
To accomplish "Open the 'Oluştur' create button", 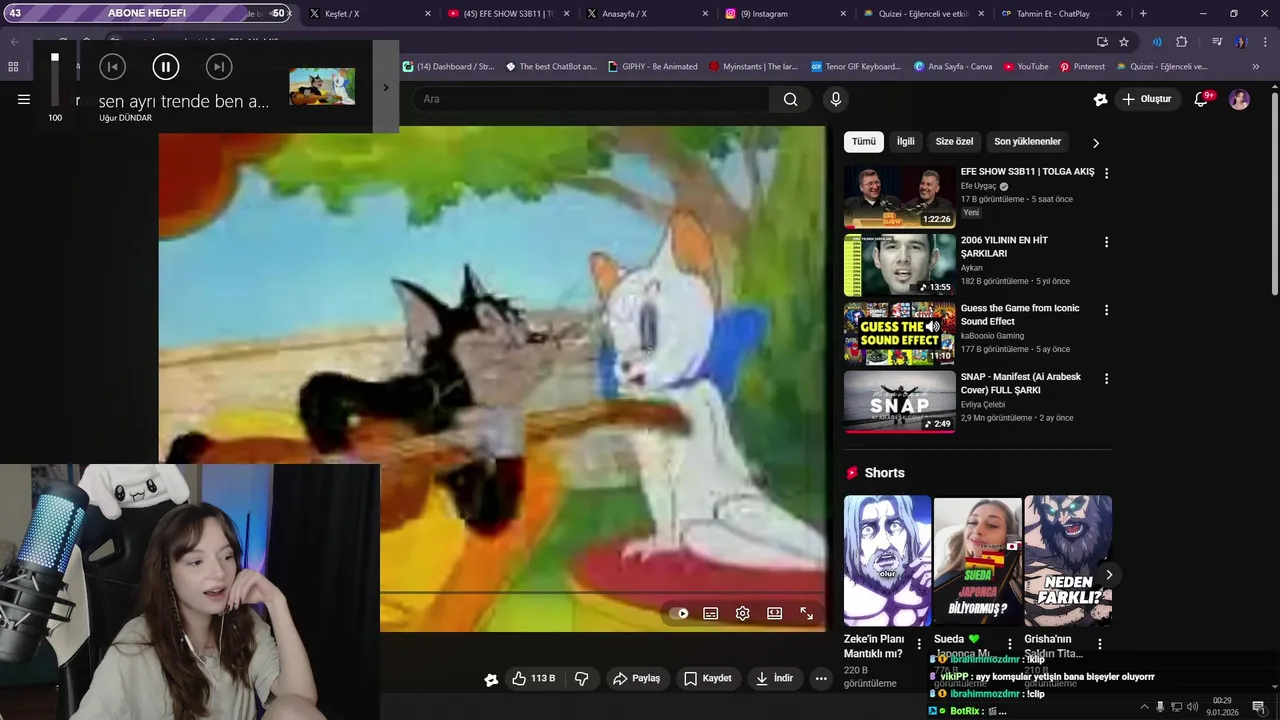I will click(x=1146, y=99).
